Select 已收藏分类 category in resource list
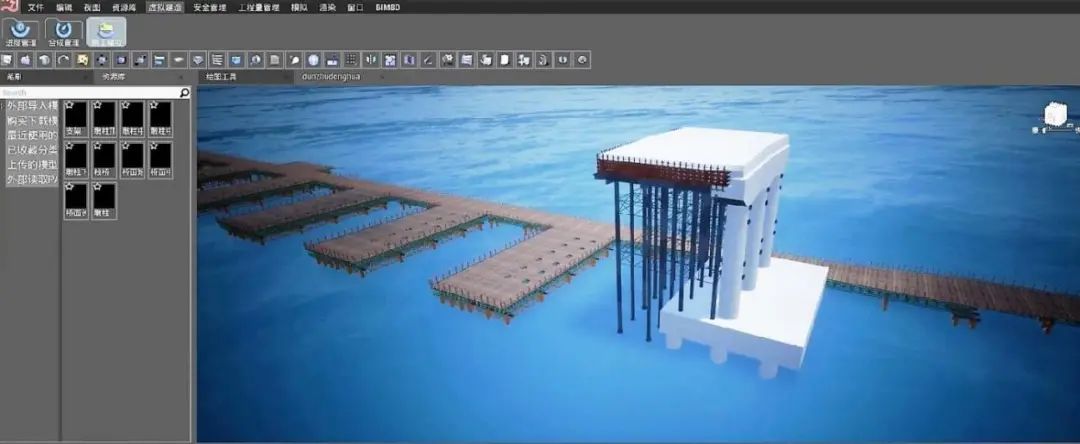This screenshot has height=444, width=1080. (32, 151)
